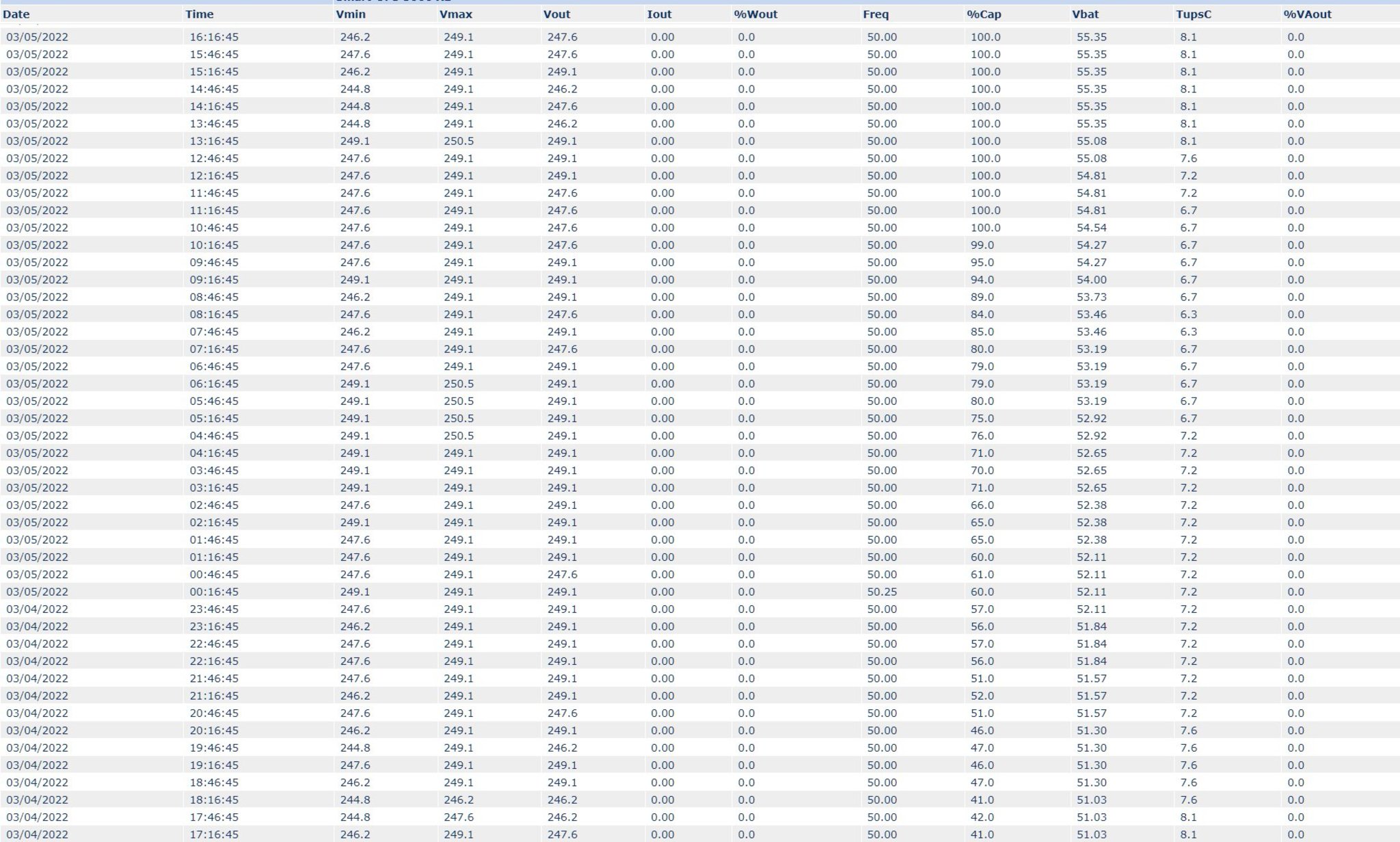Select TupsC 6.3 in the 08:16:45 row
The image size is (1400, 842).
pyautogui.click(x=1188, y=315)
